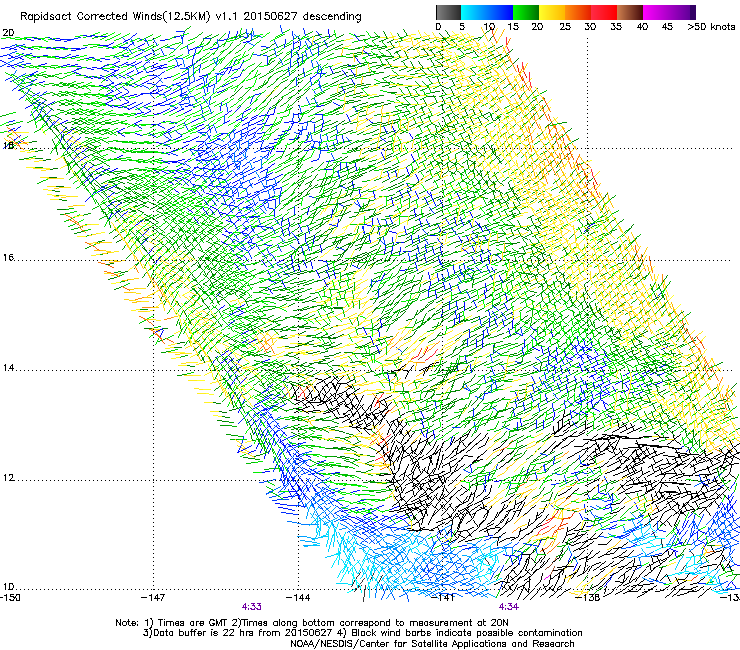
Task: Click the yellow 20-25 knots legend swatch
Action: 552,12
